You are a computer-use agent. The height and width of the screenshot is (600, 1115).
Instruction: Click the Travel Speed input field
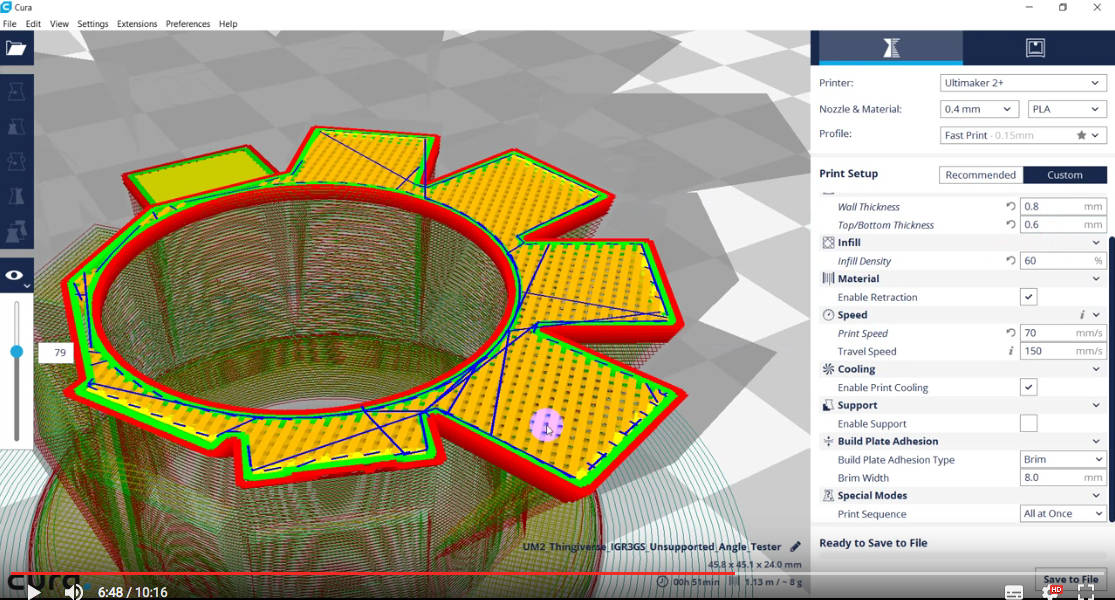1062,351
